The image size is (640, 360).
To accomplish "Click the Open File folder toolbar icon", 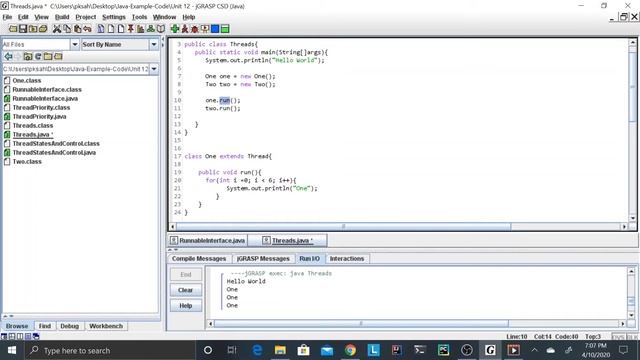I will tap(13, 29).
